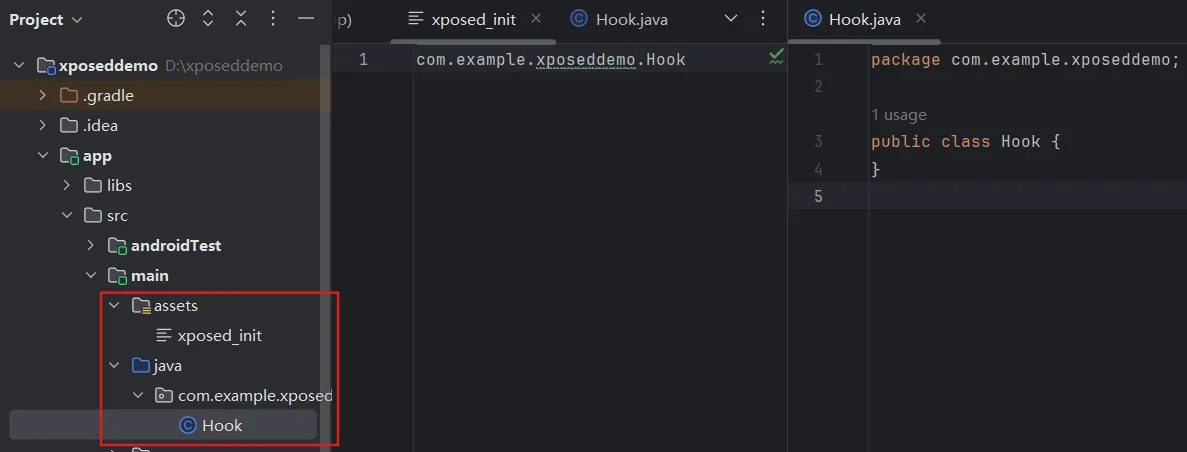Show the hidden editor tabs list
Screen dimensions: 1187x452
pyautogui.click(x=730, y=19)
